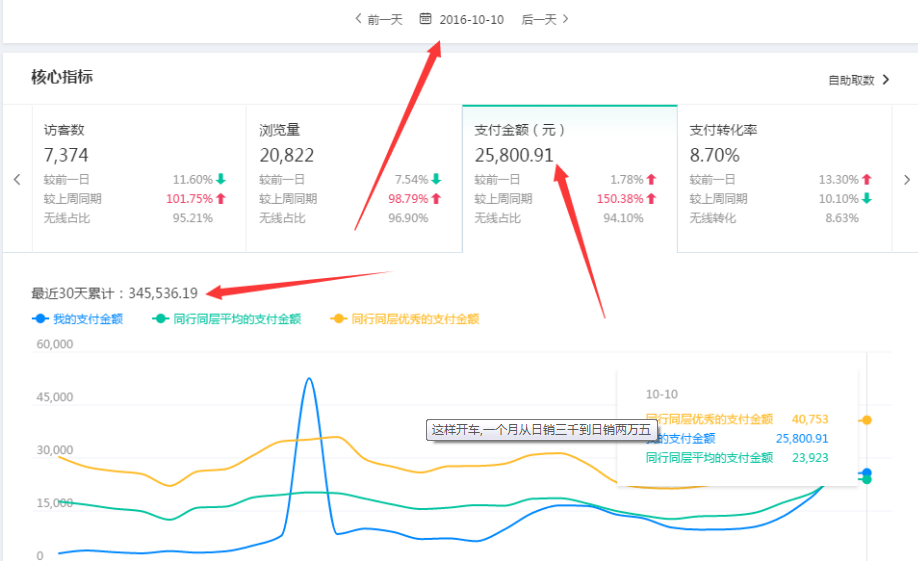Screen dimensions: 918x561
Task: Go to next day with 后一天
Action: pos(545,19)
